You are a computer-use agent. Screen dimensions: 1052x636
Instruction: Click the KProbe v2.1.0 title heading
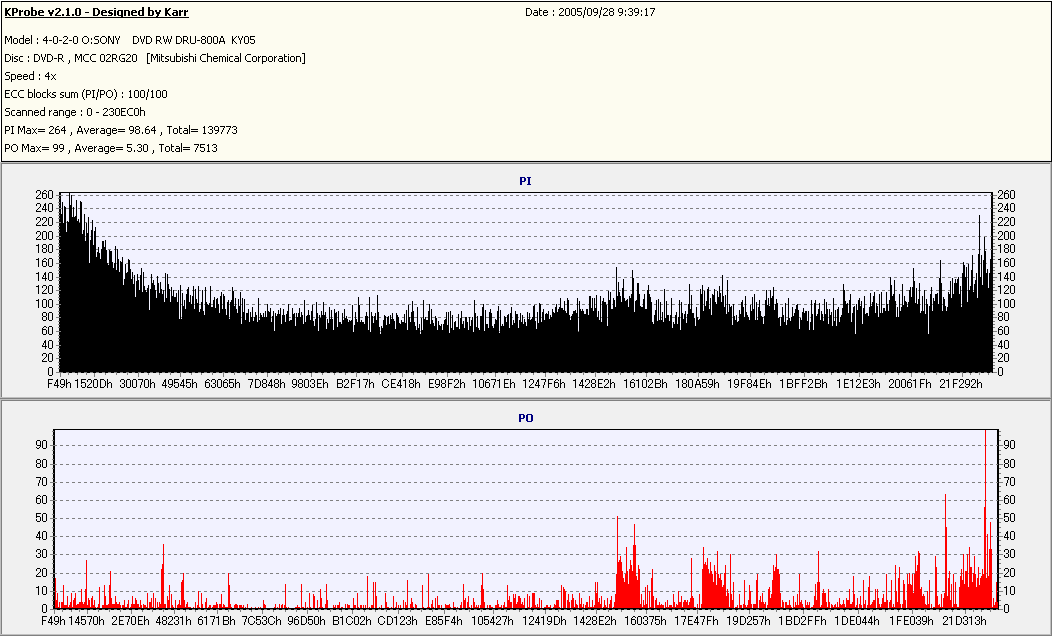tap(96, 12)
